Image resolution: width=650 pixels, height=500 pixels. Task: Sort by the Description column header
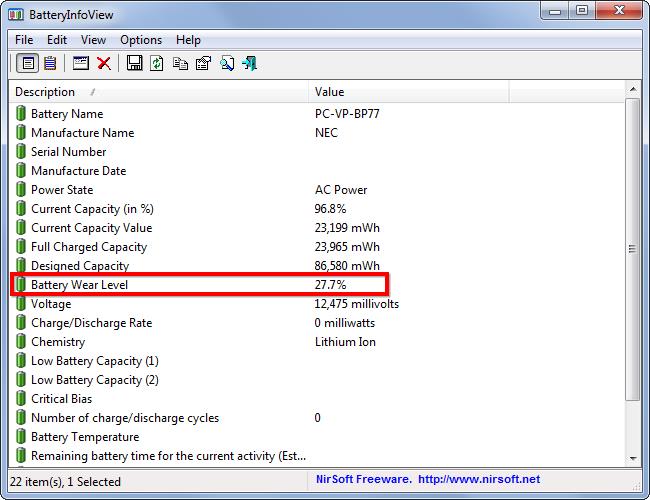[160, 92]
